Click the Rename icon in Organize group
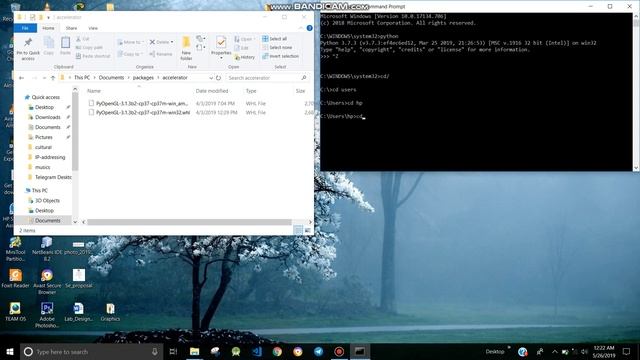The image size is (640, 360). click(152, 54)
